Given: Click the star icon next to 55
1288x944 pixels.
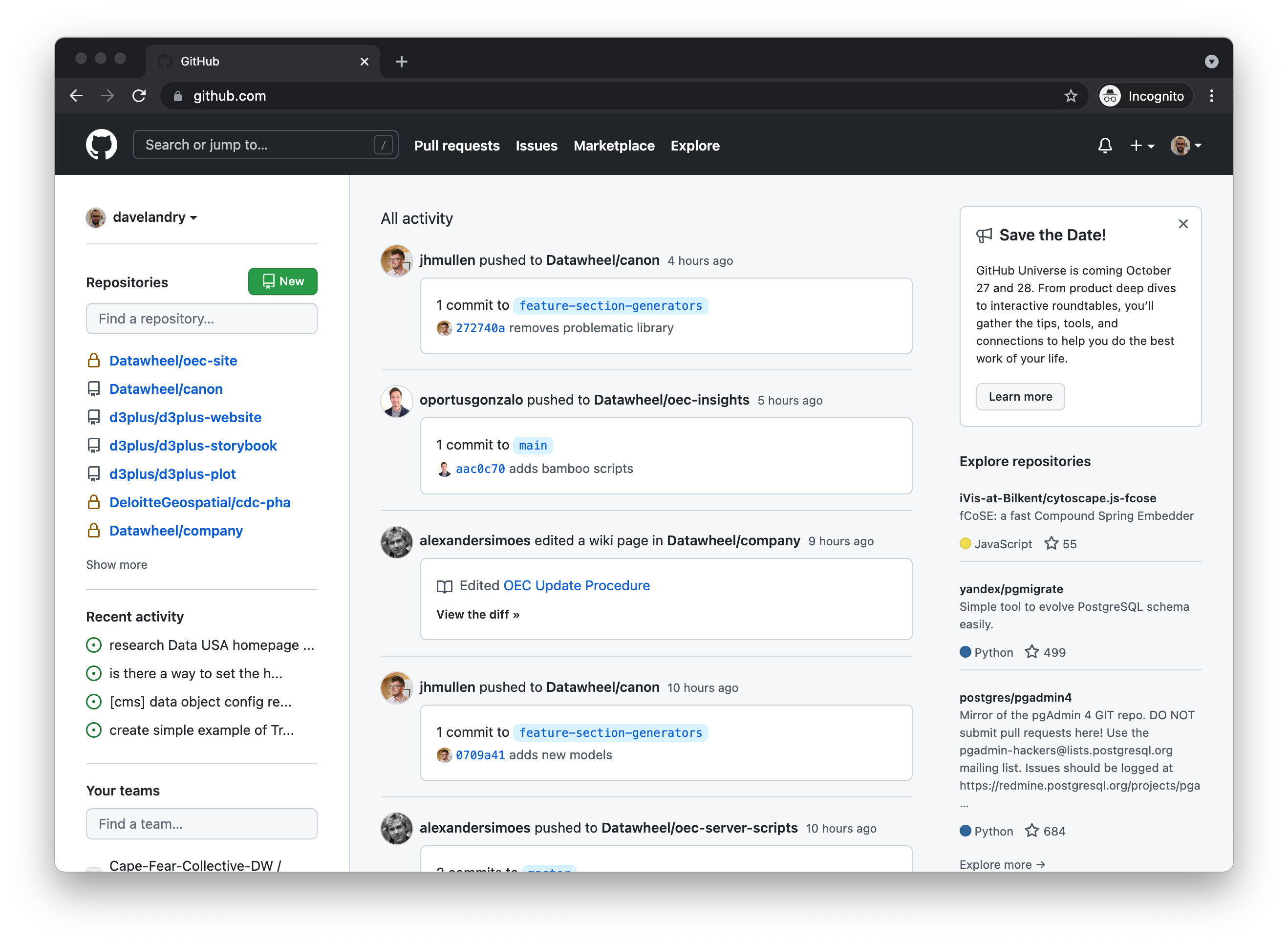Looking at the screenshot, I should (x=1051, y=543).
